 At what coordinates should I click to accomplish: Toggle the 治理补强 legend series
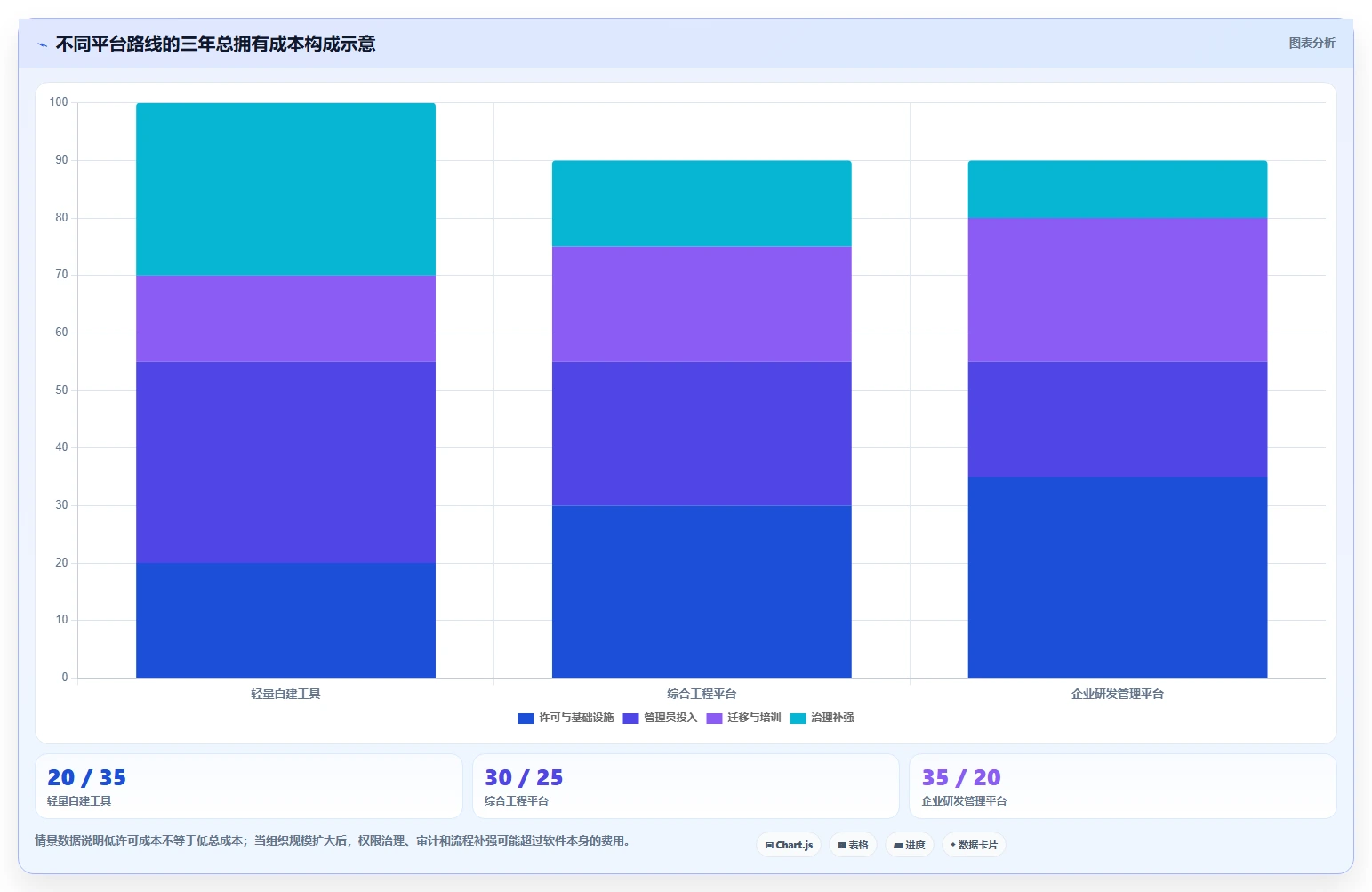[x=822, y=718]
